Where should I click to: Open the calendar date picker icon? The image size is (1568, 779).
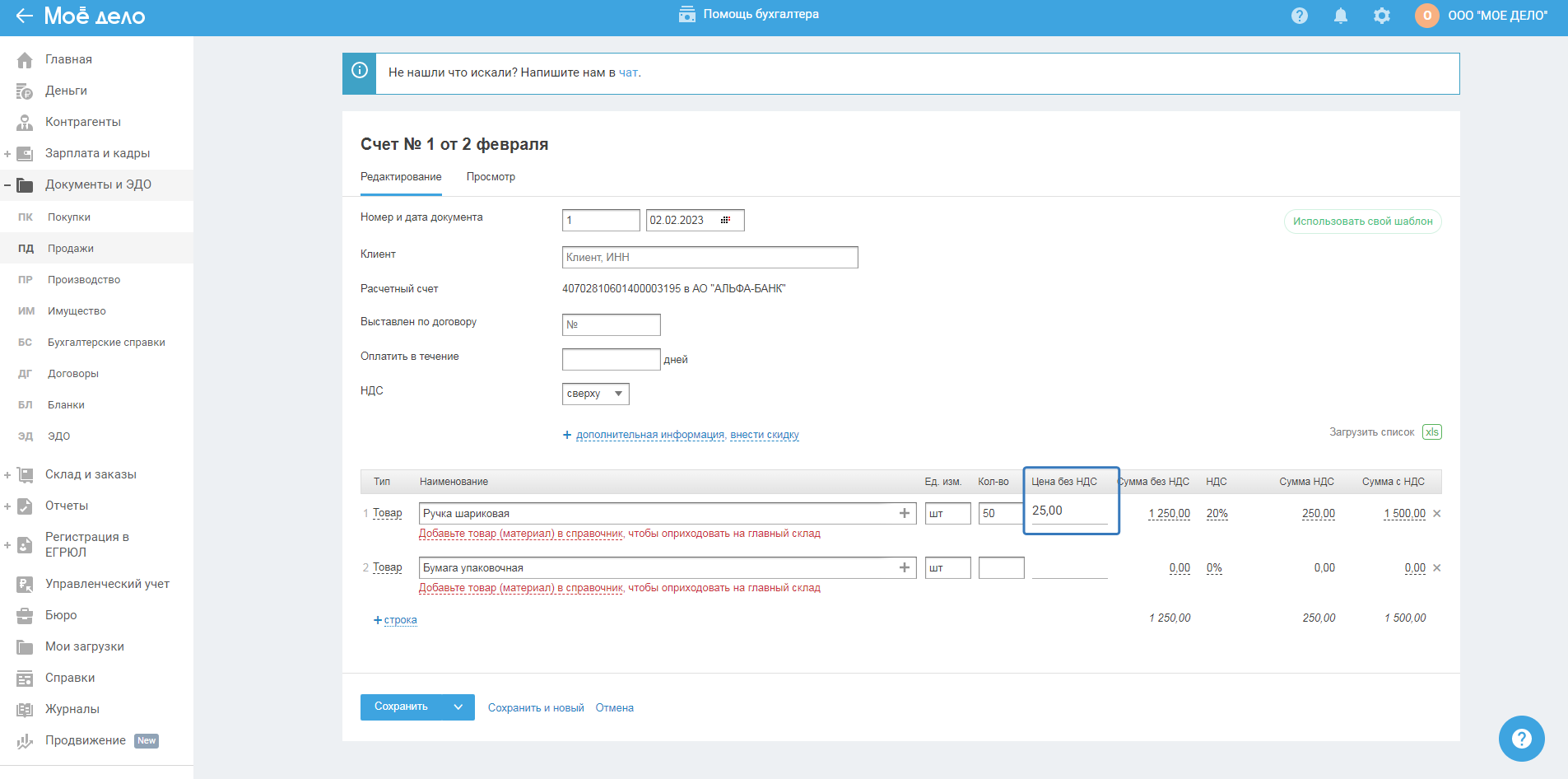pyautogui.click(x=725, y=220)
